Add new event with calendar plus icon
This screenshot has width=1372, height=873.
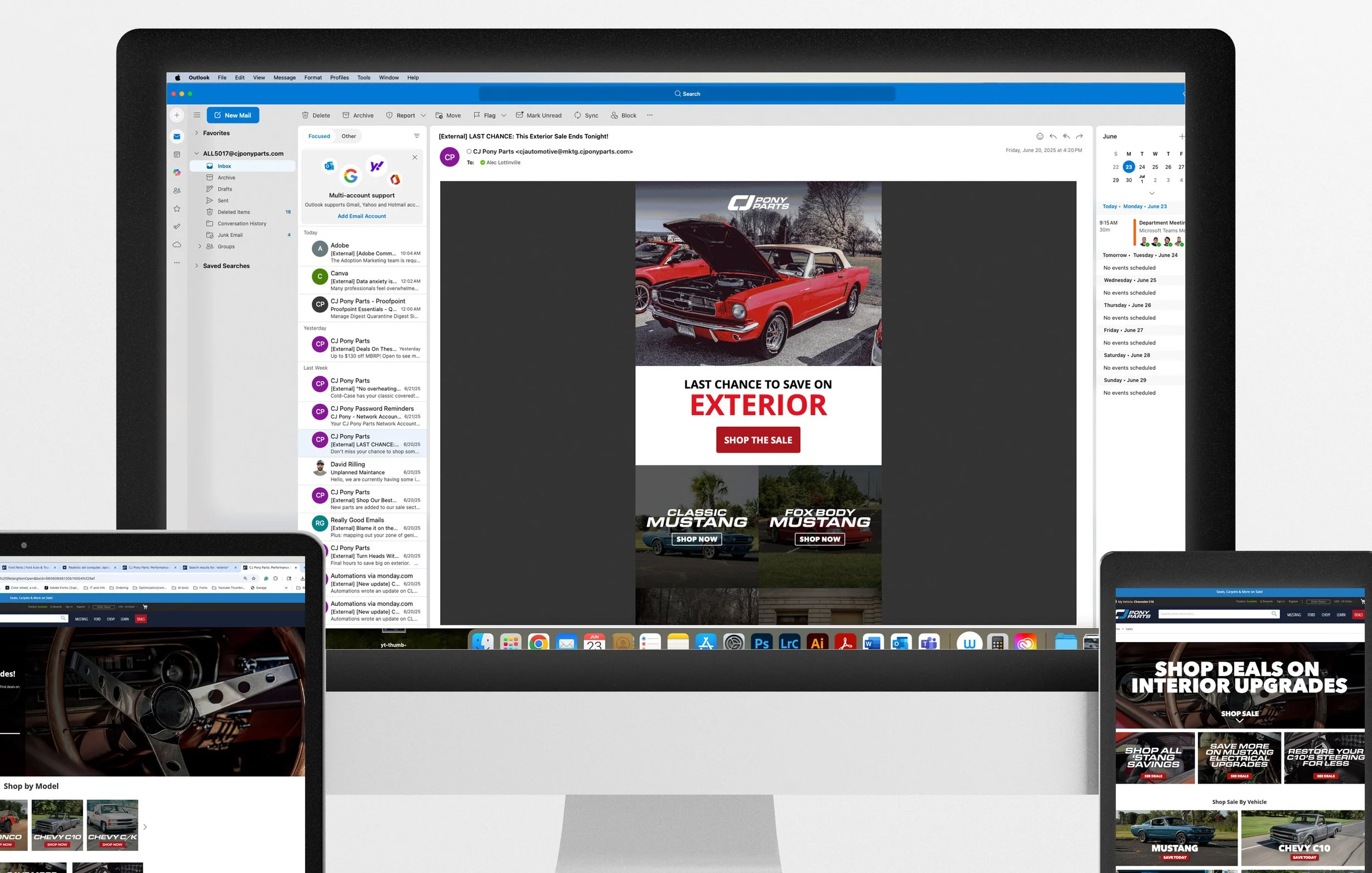tap(1182, 136)
